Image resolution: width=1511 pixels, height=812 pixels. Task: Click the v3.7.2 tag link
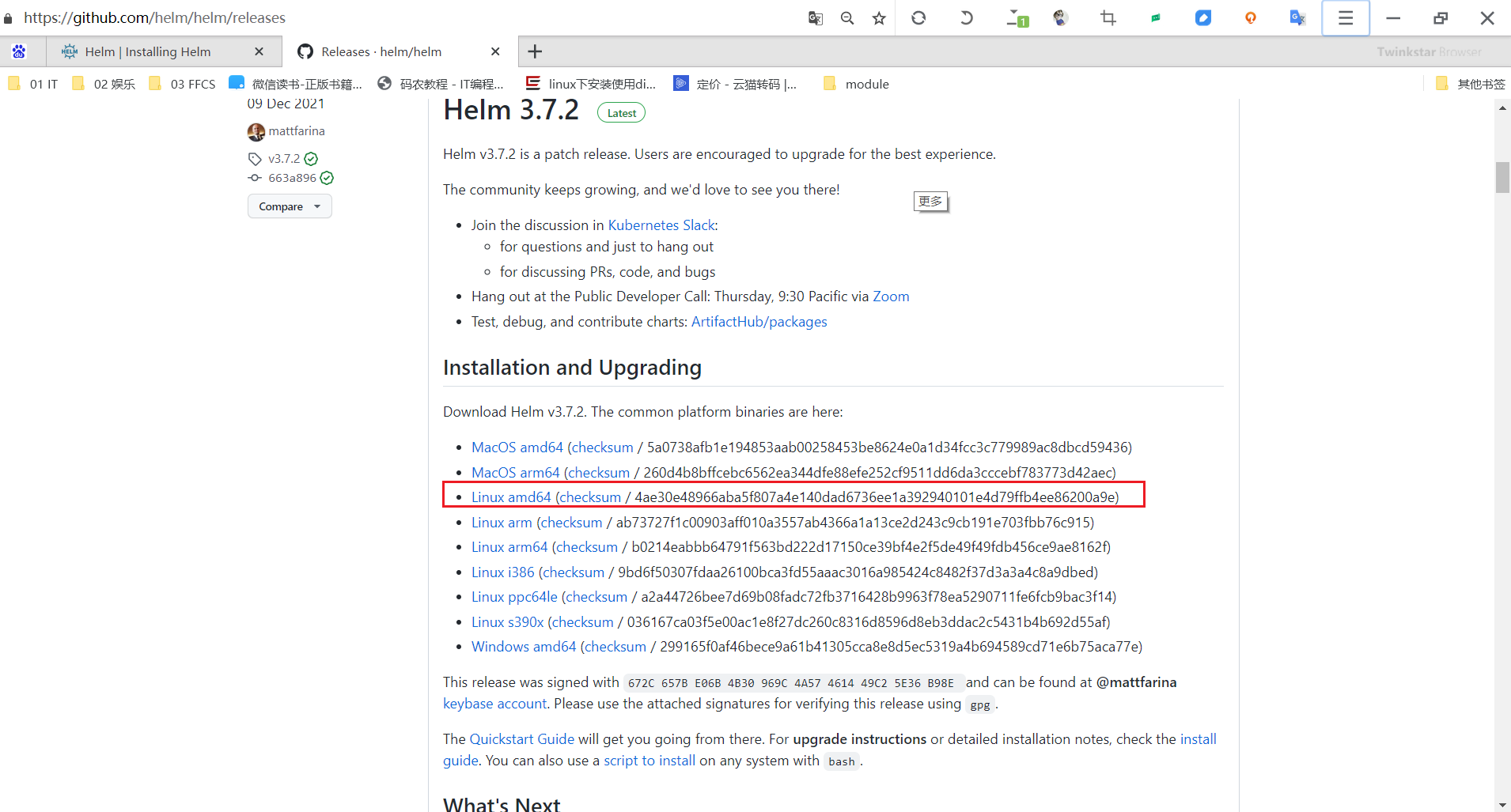click(284, 159)
